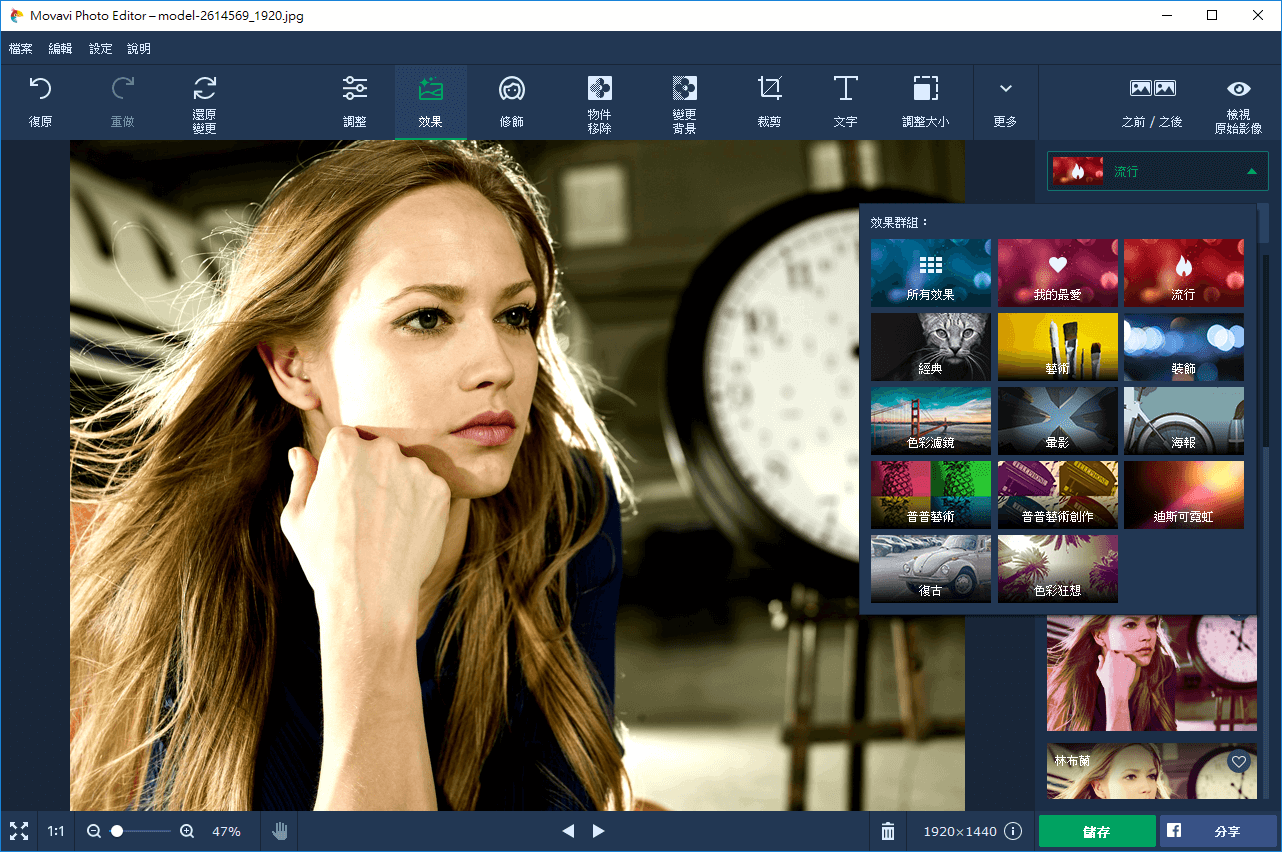Click the Facebook 分享 (Share) button
This screenshot has width=1282, height=852.
tap(1217, 831)
